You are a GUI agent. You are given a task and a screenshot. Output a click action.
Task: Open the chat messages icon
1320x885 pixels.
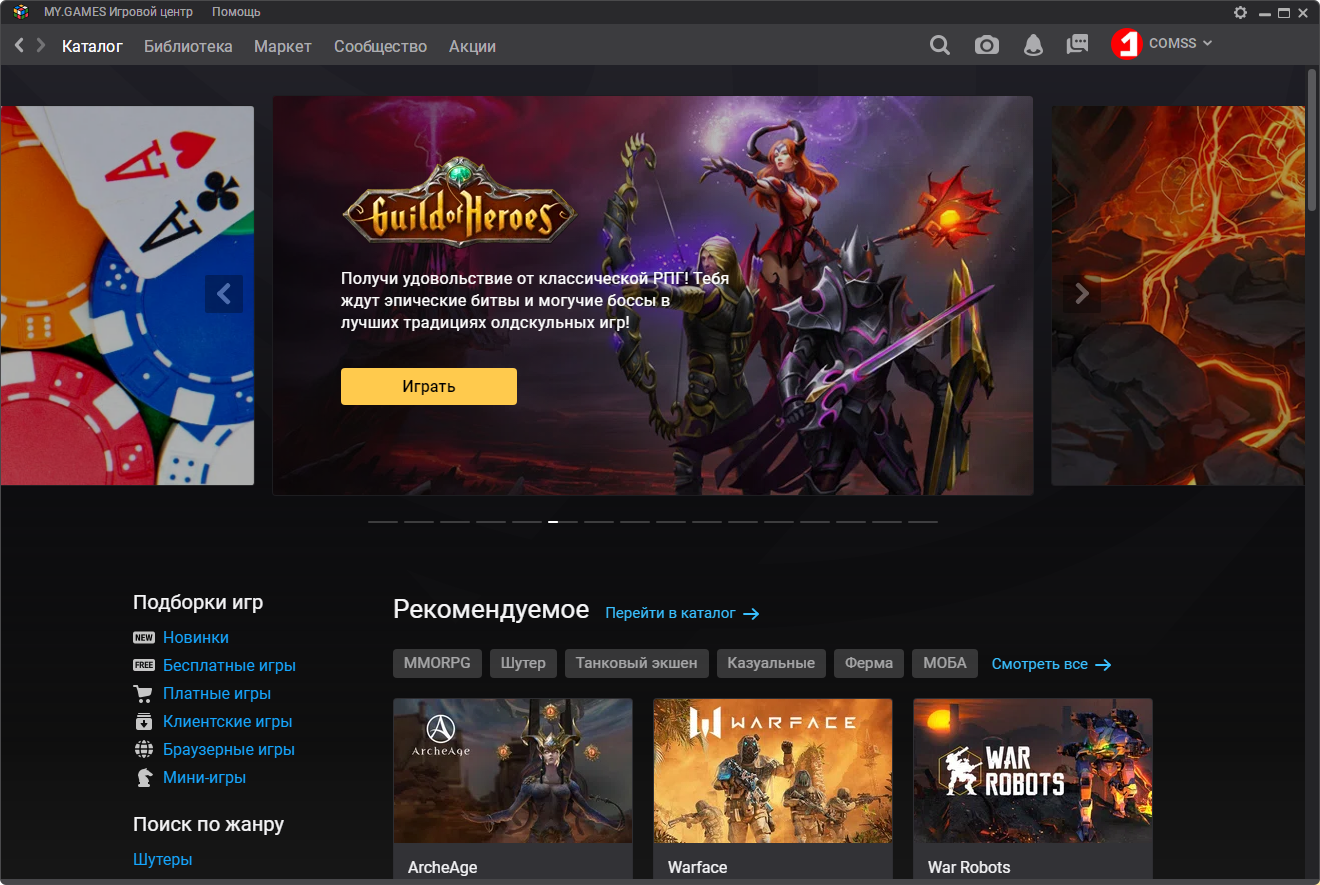(1077, 44)
